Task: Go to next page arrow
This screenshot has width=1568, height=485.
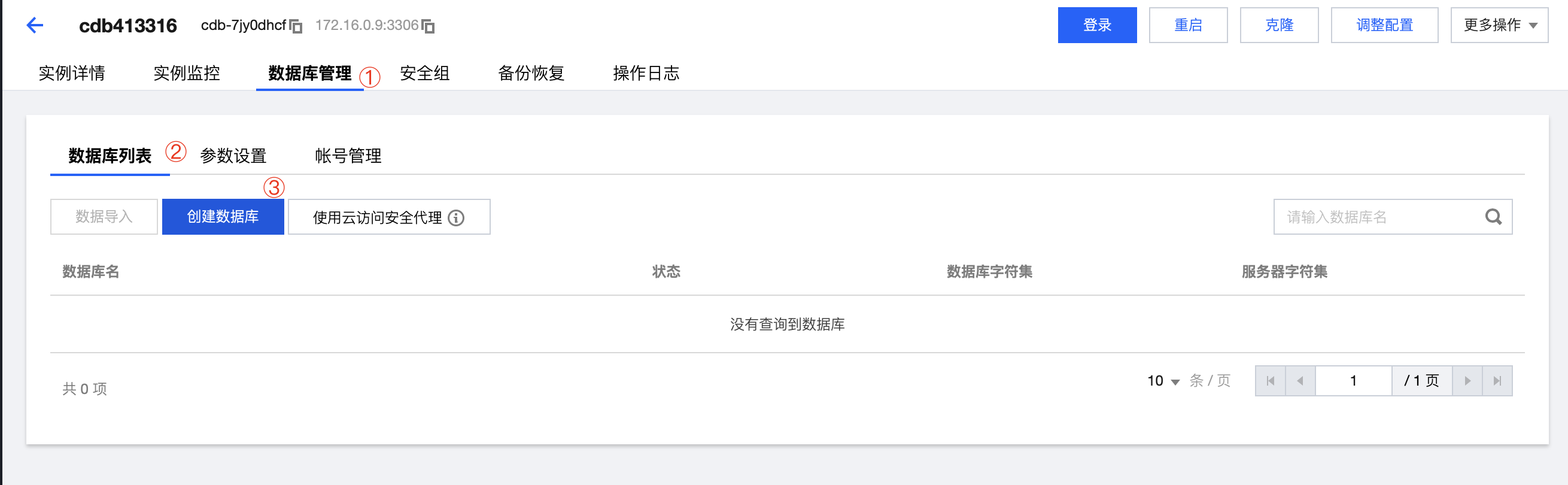Action: (1467, 381)
